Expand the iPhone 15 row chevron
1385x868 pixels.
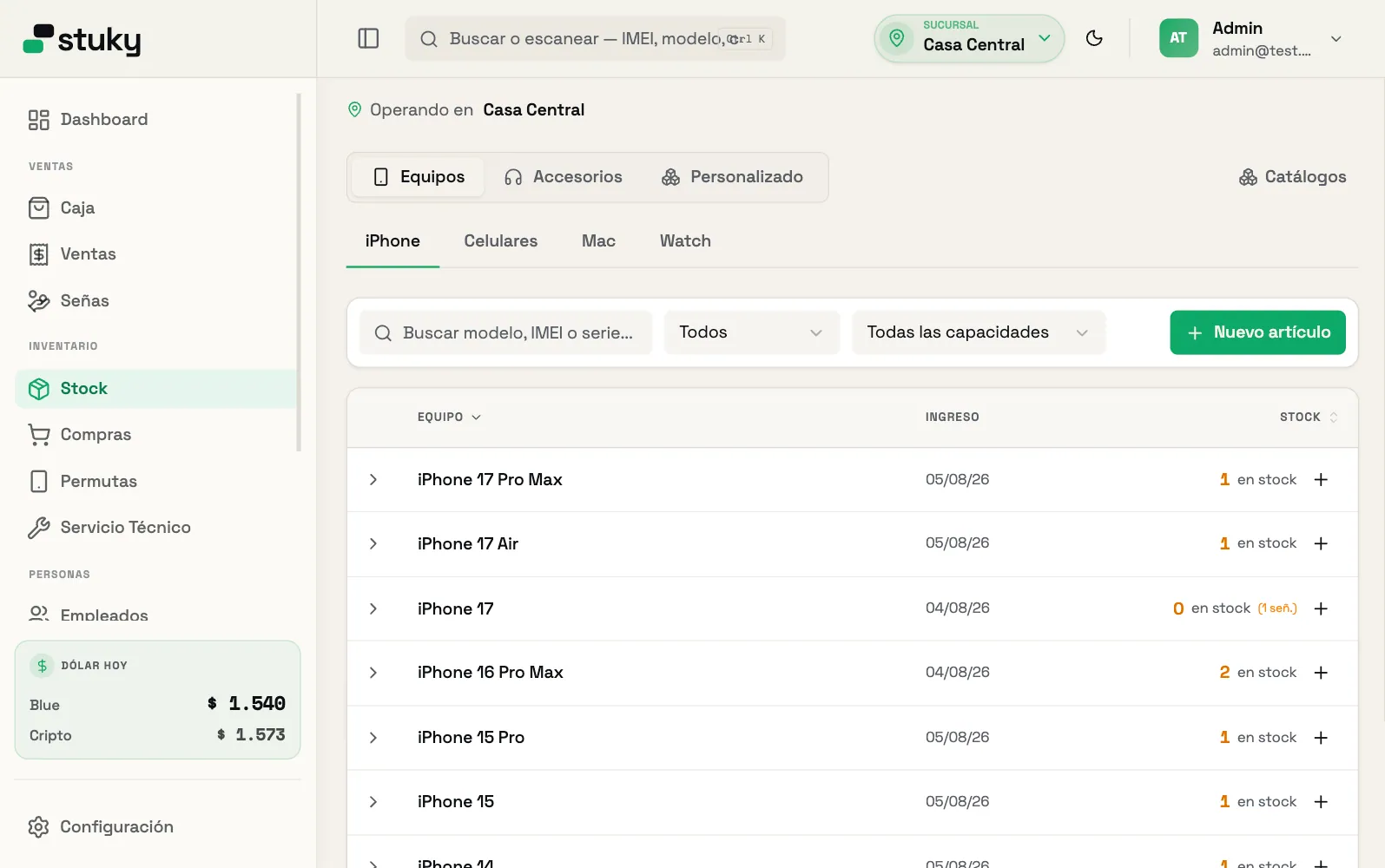tap(373, 802)
